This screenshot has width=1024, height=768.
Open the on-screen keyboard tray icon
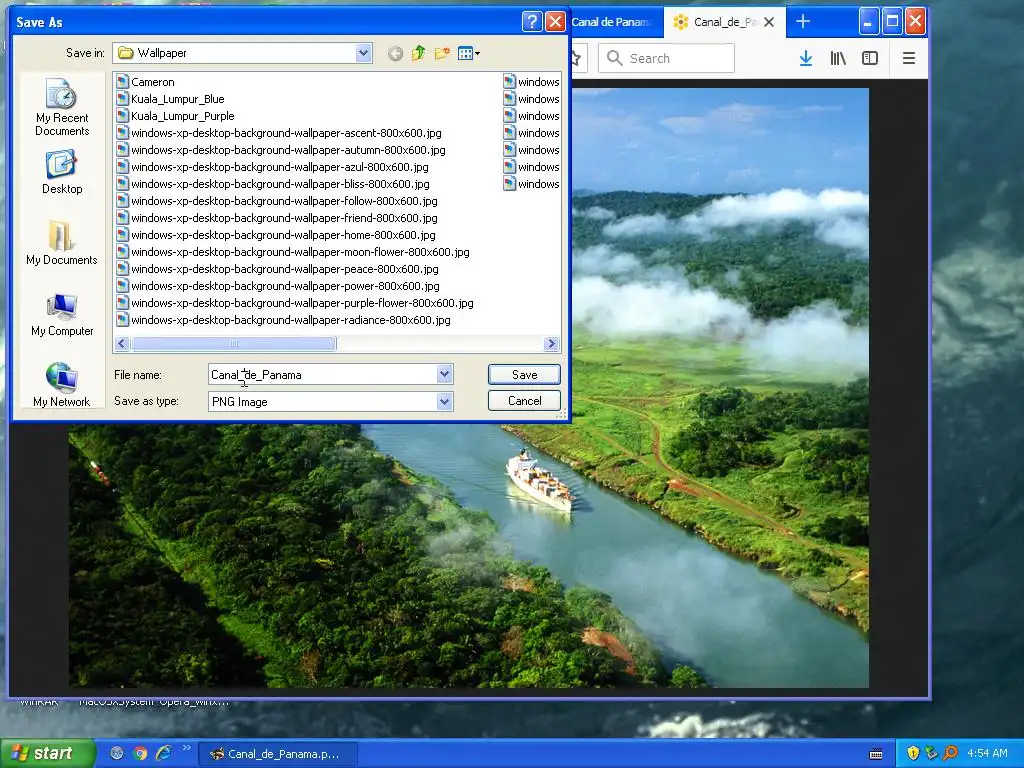click(x=876, y=754)
